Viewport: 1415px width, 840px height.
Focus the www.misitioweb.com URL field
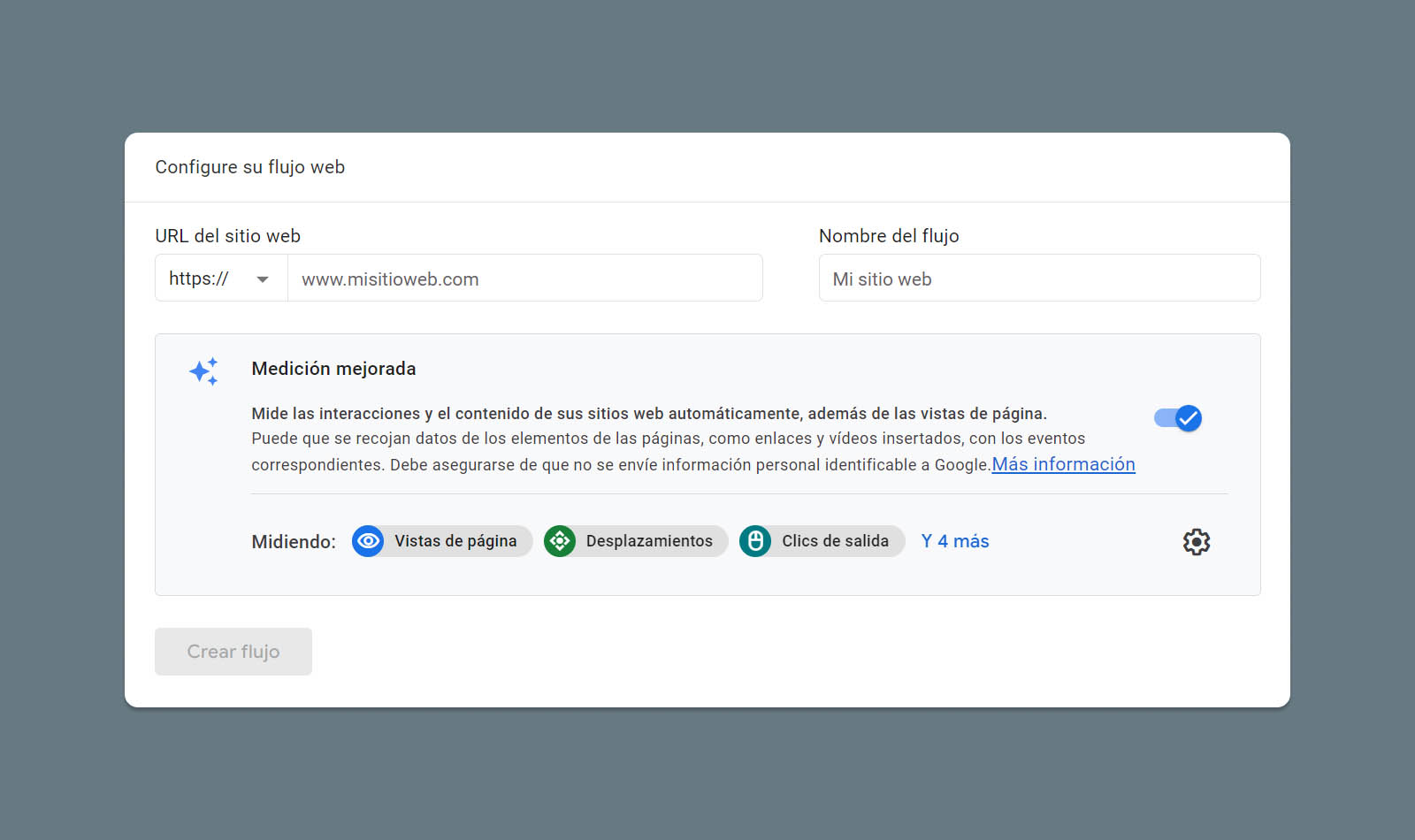pos(525,279)
